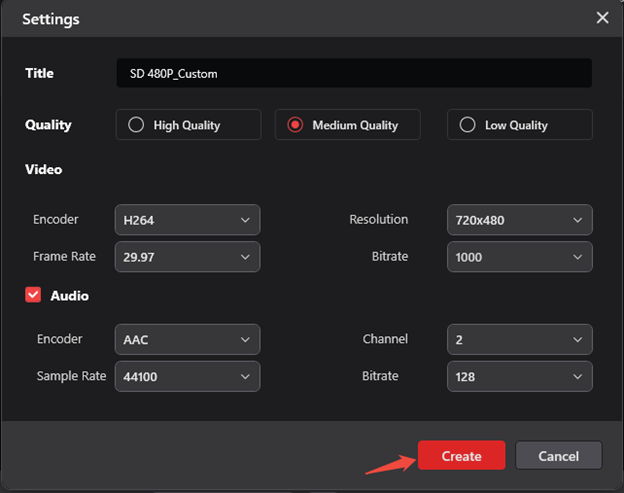Click the Quality label text
The height and width of the screenshot is (493, 624).
tap(48, 125)
